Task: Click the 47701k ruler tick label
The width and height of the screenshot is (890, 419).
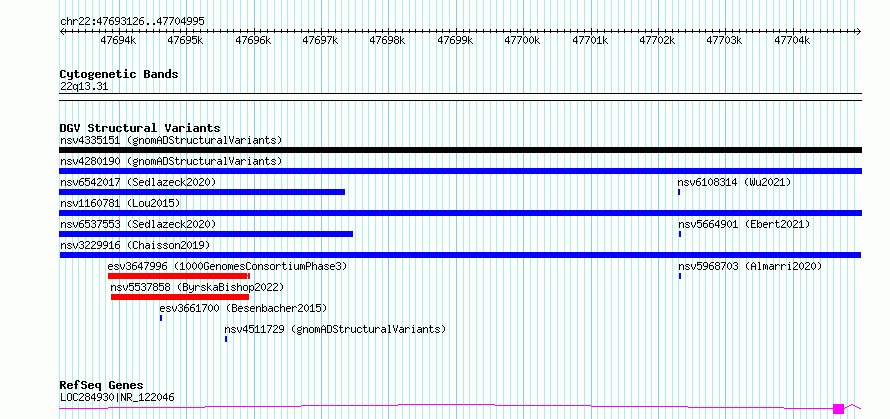Action: [590, 41]
